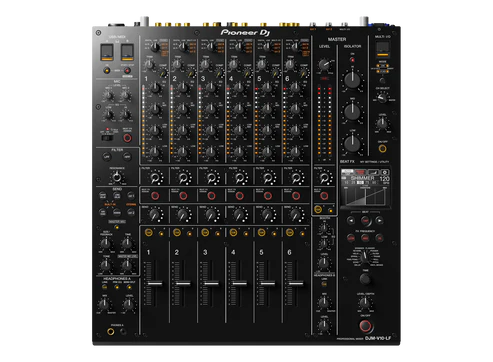The width and height of the screenshot is (493, 362).
Task: Click the channel 2 EQ HI knob
Action: click(183, 88)
